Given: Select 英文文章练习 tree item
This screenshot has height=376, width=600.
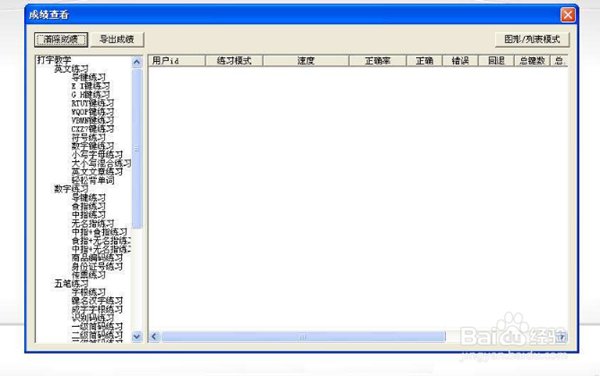Looking at the screenshot, I should click(x=97, y=172).
